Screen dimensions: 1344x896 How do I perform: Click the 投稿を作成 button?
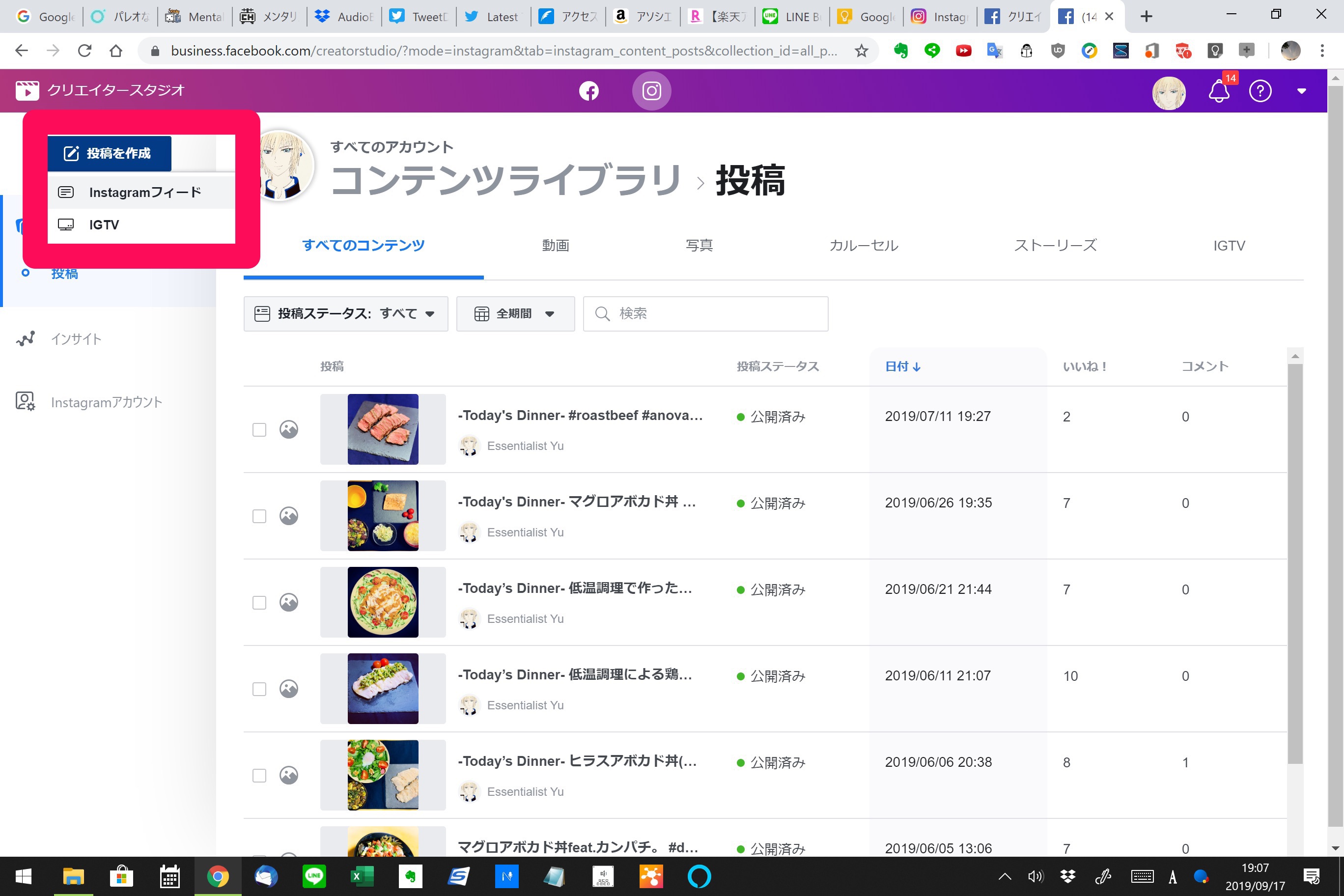[109, 153]
